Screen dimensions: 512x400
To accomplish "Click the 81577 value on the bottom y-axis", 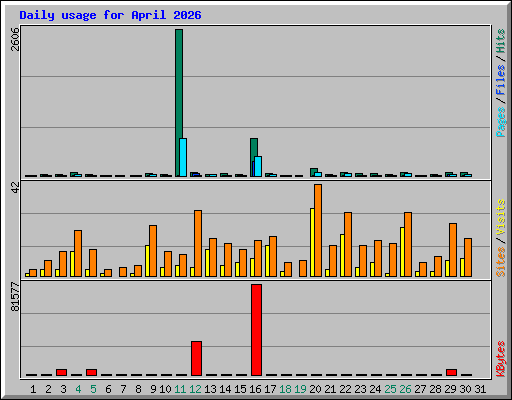I will 15,297.
